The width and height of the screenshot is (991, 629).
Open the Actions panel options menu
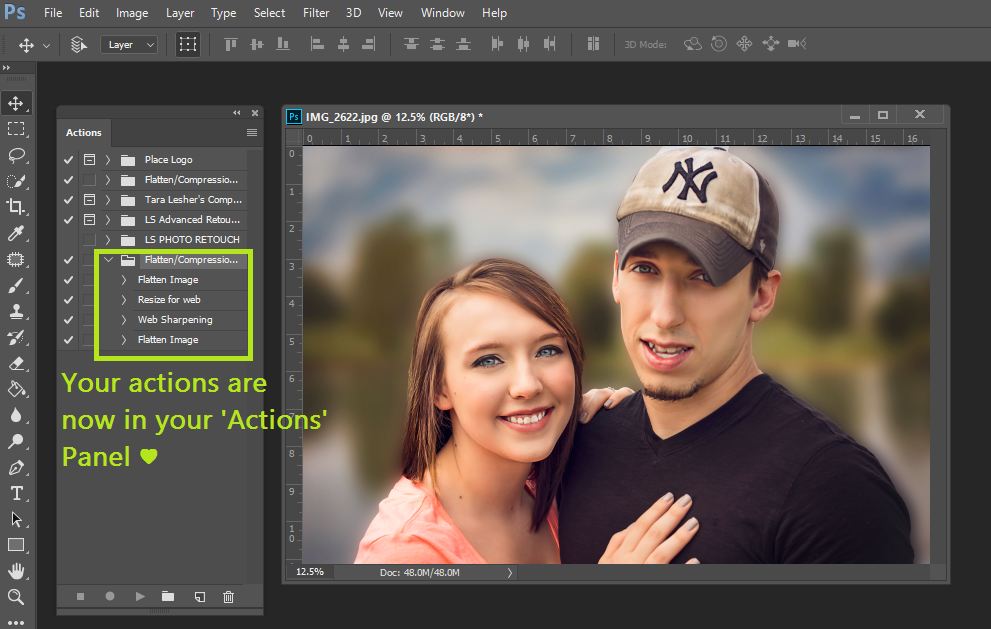(252, 132)
